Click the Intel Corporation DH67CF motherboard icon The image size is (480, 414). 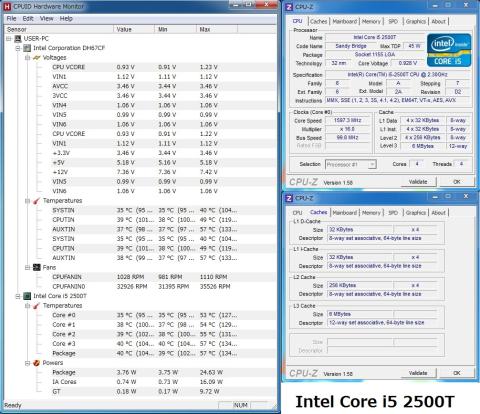(27, 48)
